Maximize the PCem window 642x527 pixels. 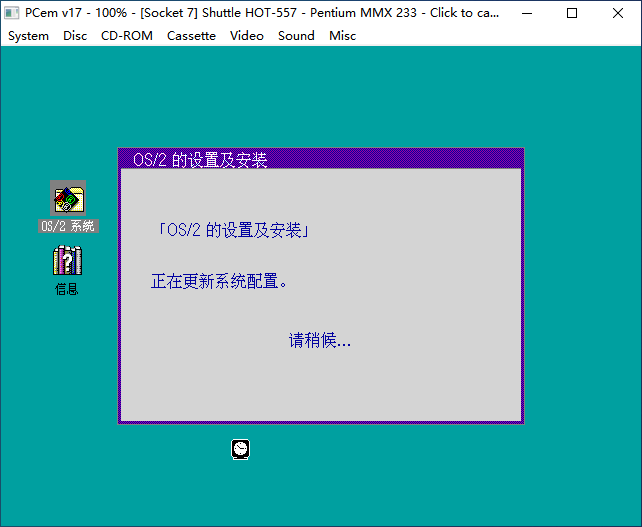(572, 13)
